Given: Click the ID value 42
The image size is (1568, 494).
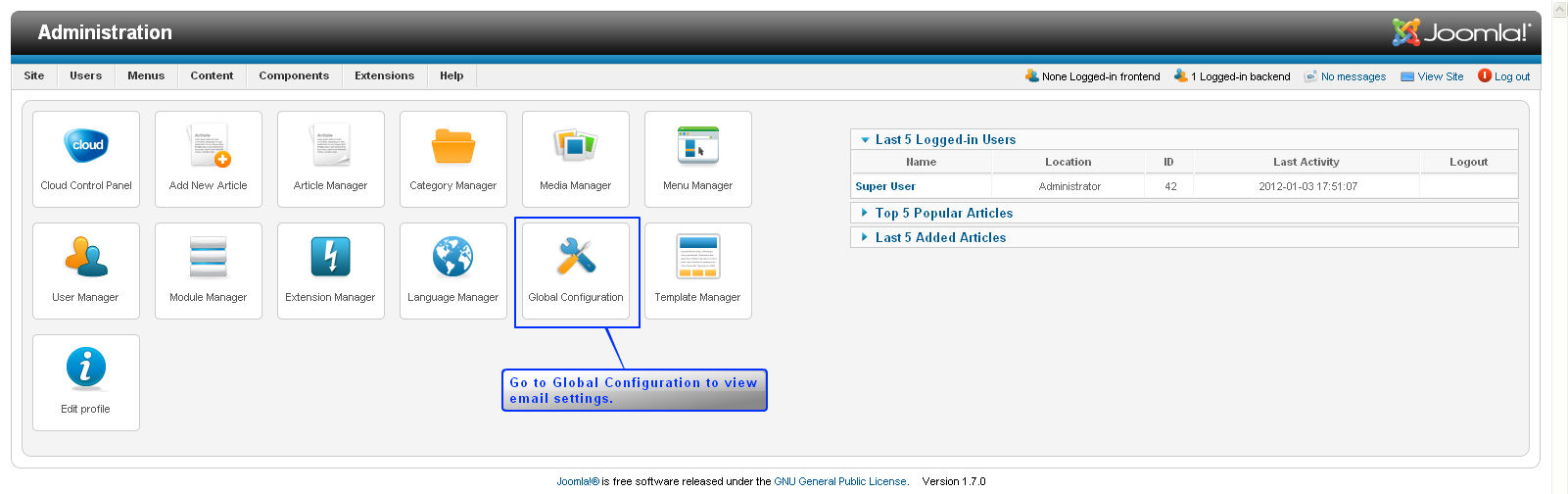Looking at the screenshot, I should 1170,186.
